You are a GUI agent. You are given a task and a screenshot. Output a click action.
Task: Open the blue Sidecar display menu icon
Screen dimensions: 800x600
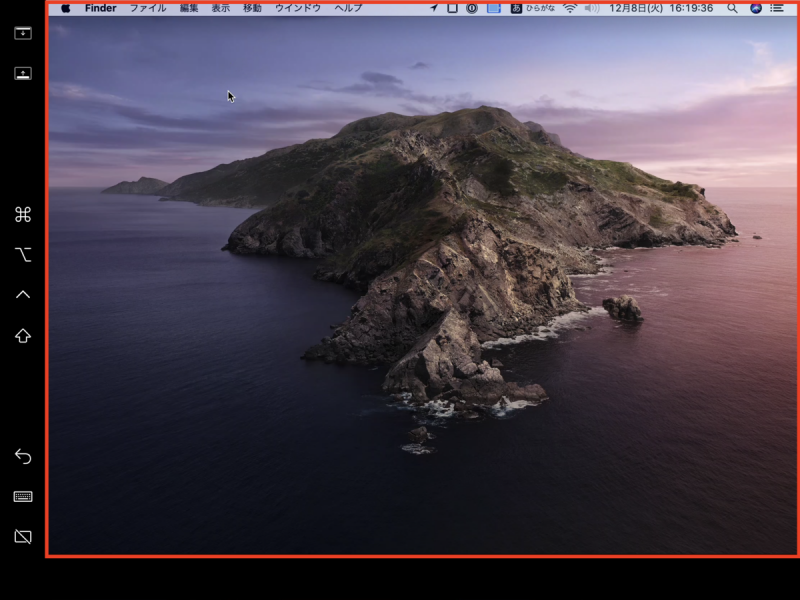tap(493, 8)
